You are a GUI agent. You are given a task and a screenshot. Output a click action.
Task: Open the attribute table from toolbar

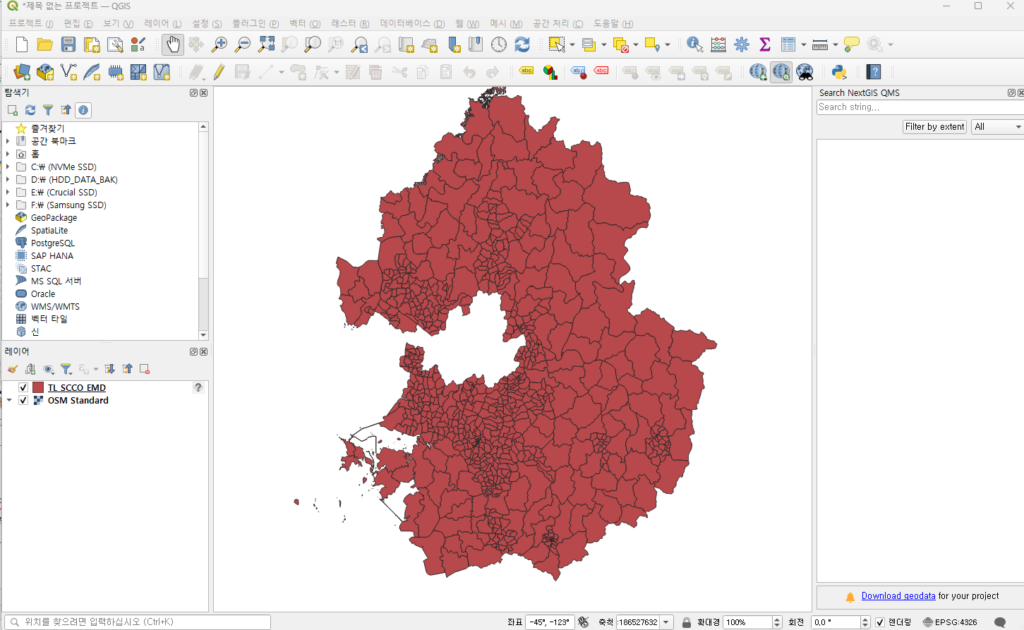coord(789,44)
